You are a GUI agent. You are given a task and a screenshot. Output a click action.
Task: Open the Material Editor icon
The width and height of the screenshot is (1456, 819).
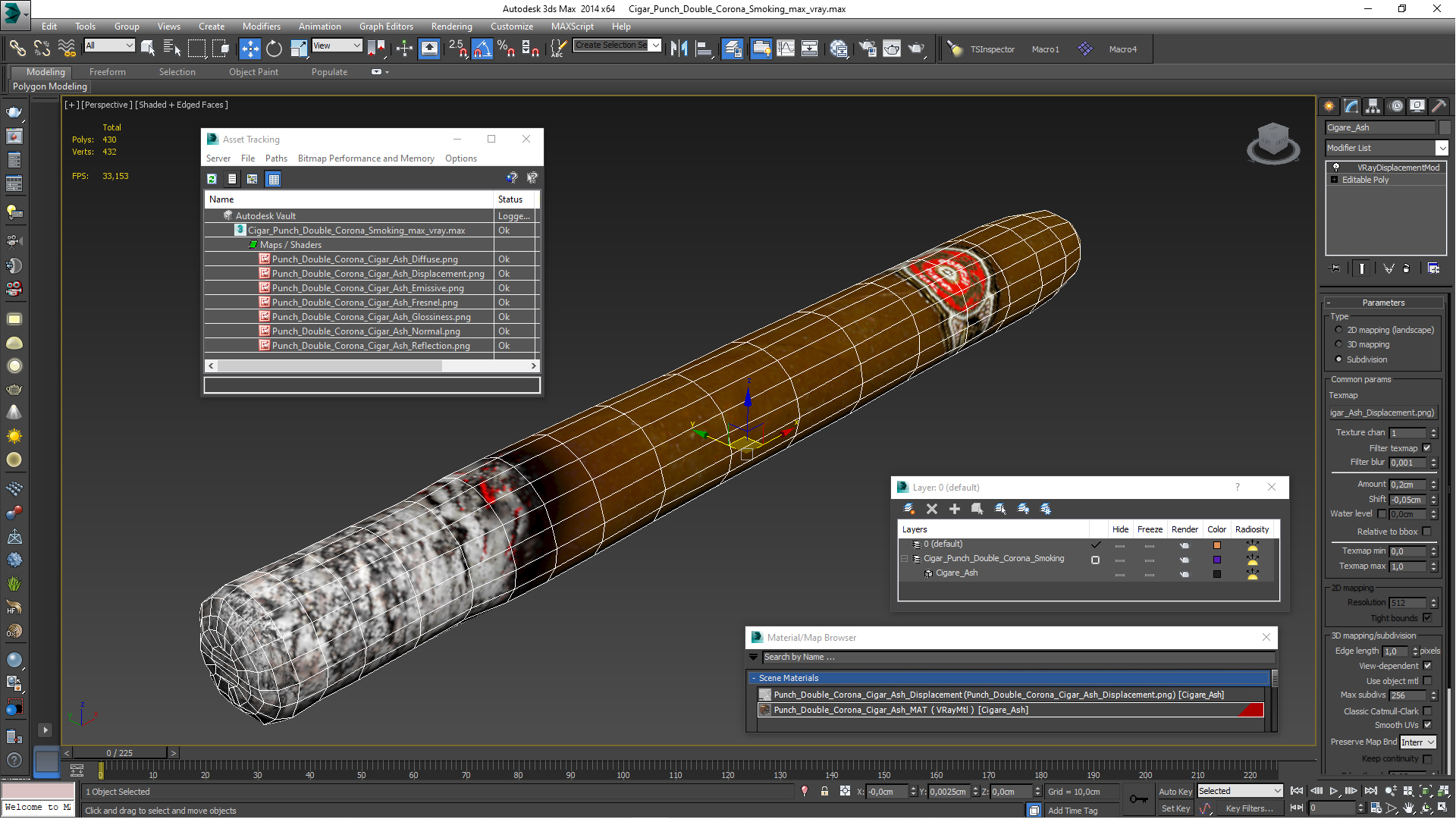[838, 49]
